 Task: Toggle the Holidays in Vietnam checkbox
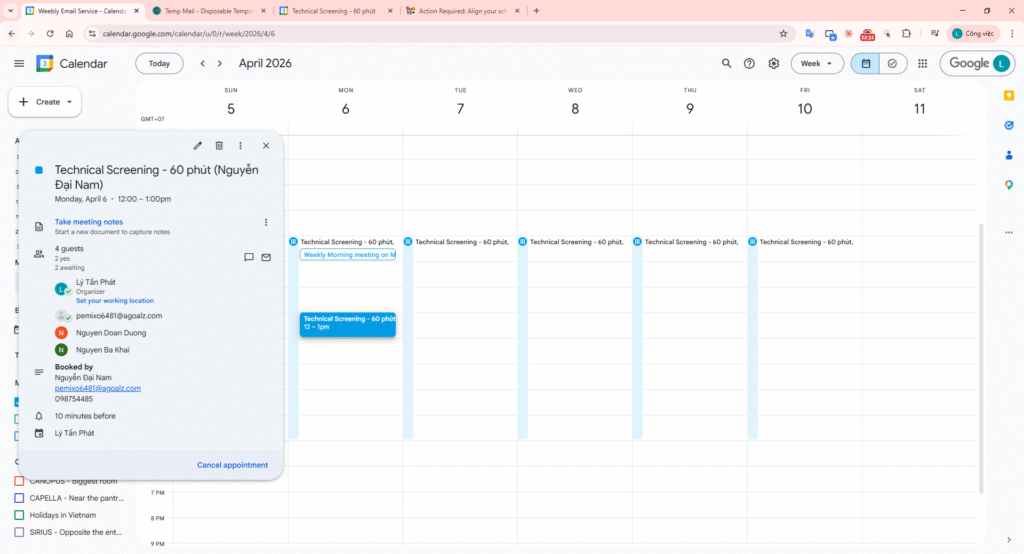pyautogui.click(x=19, y=515)
